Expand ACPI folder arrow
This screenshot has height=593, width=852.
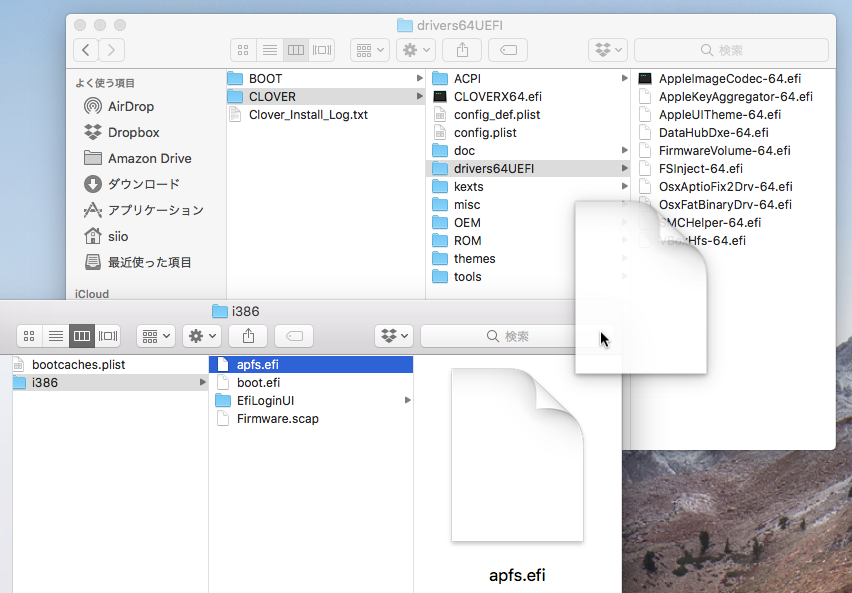click(625, 78)
